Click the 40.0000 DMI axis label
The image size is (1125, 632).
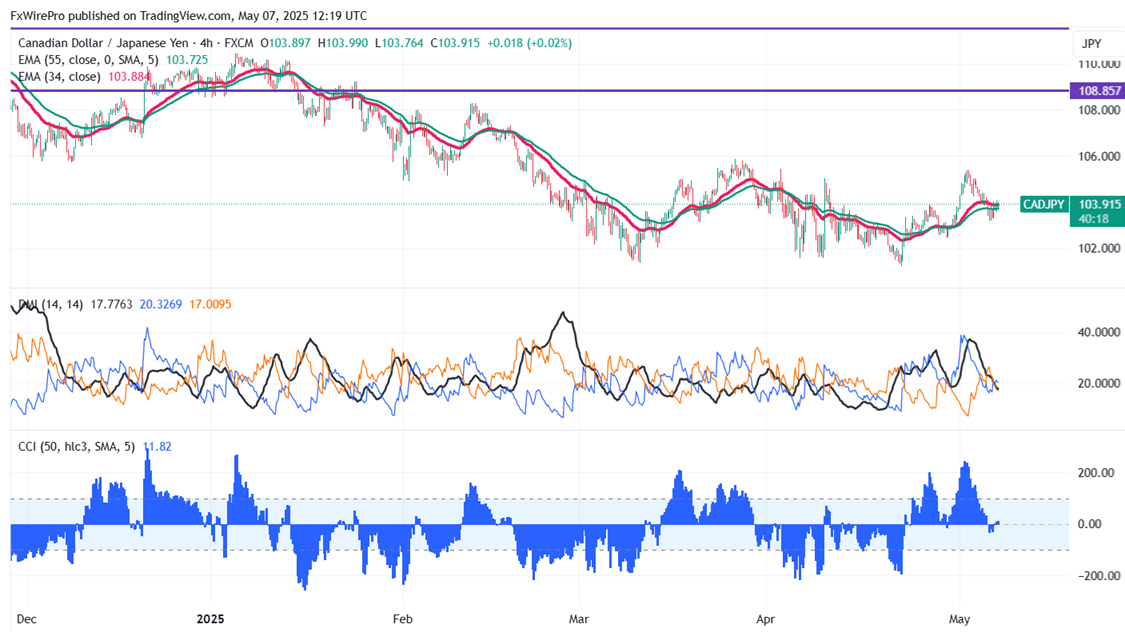1099,332
